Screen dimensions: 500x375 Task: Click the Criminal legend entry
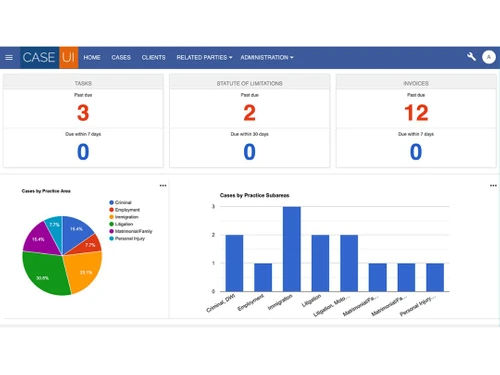[x=120, y=202]
